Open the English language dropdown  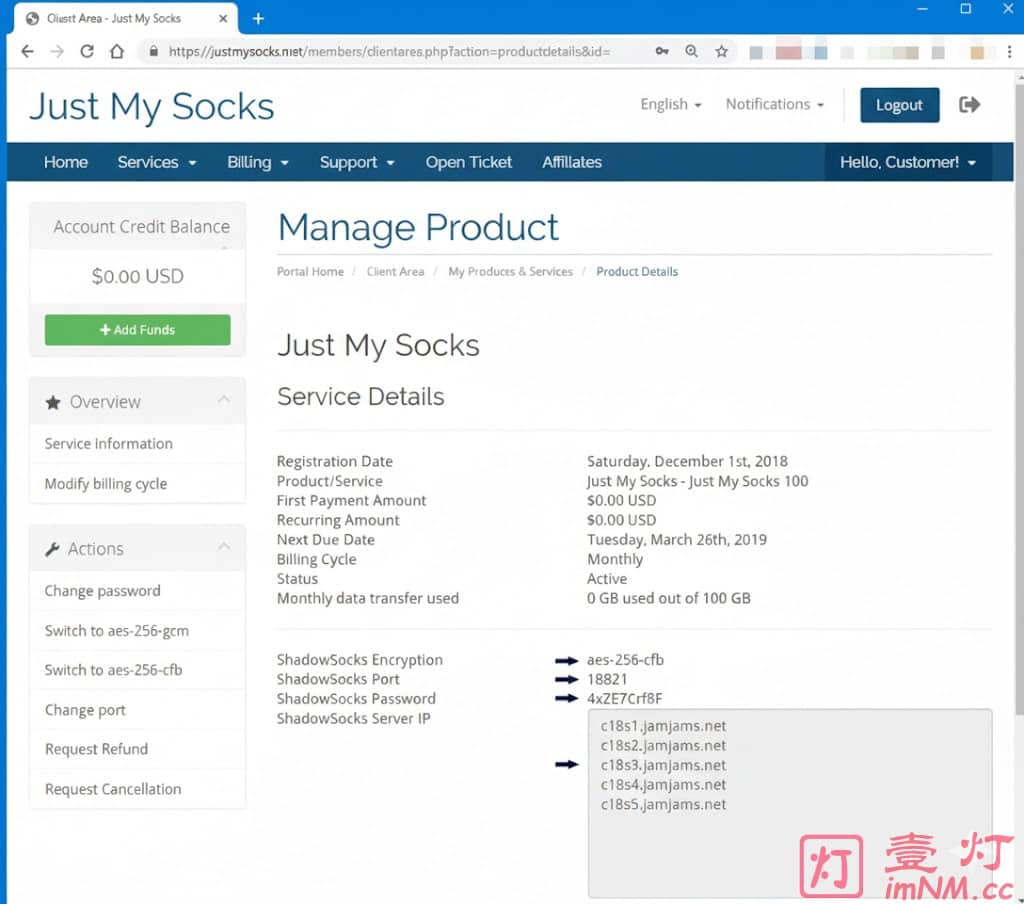click(670, 104)
